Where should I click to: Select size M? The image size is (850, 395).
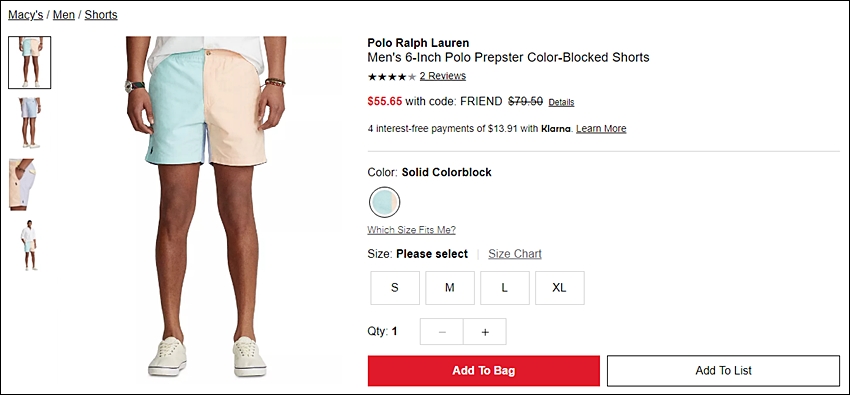pyautogui.click(x=449, y=288)
